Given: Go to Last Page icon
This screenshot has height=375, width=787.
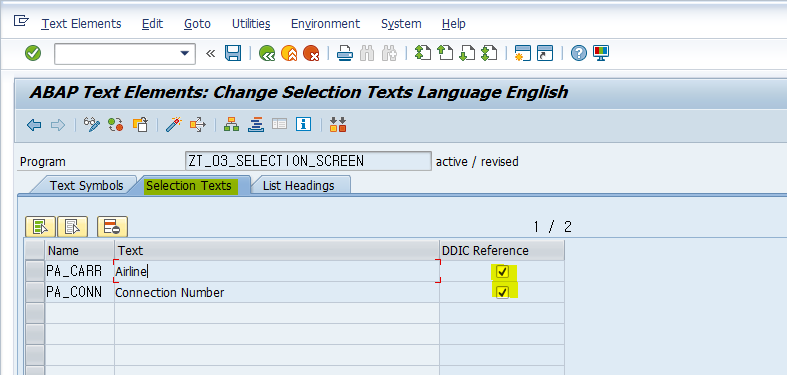Looking at the screenshot, I should (489, 53).
